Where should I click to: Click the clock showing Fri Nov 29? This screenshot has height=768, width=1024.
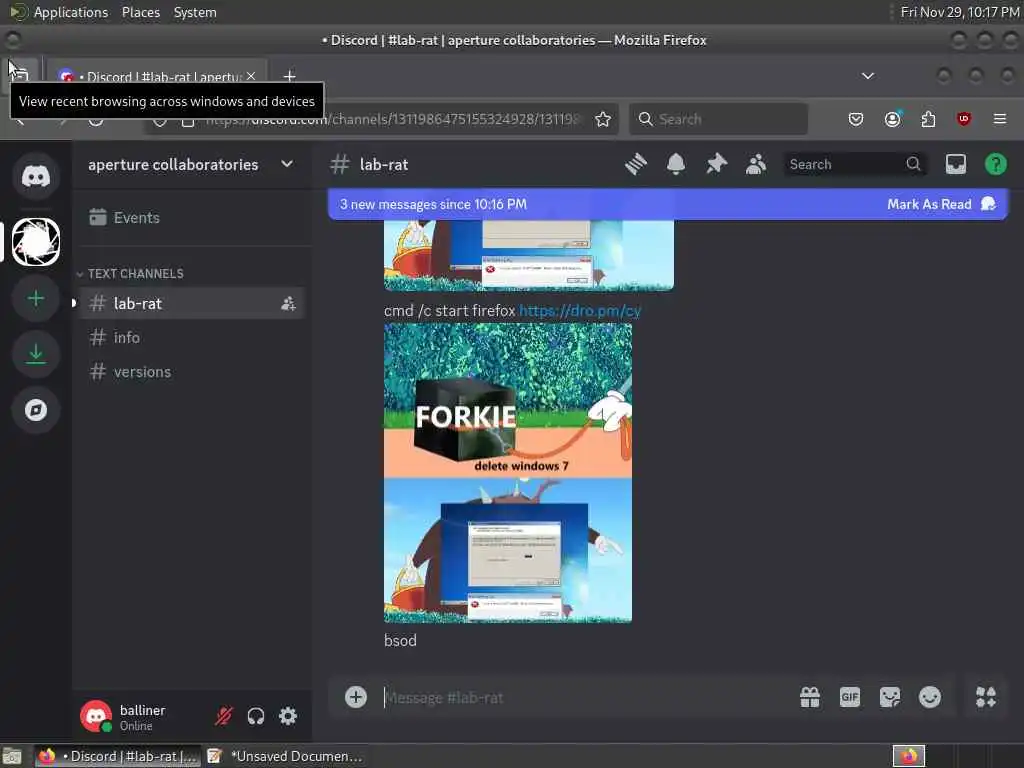(x=960, y=12)
